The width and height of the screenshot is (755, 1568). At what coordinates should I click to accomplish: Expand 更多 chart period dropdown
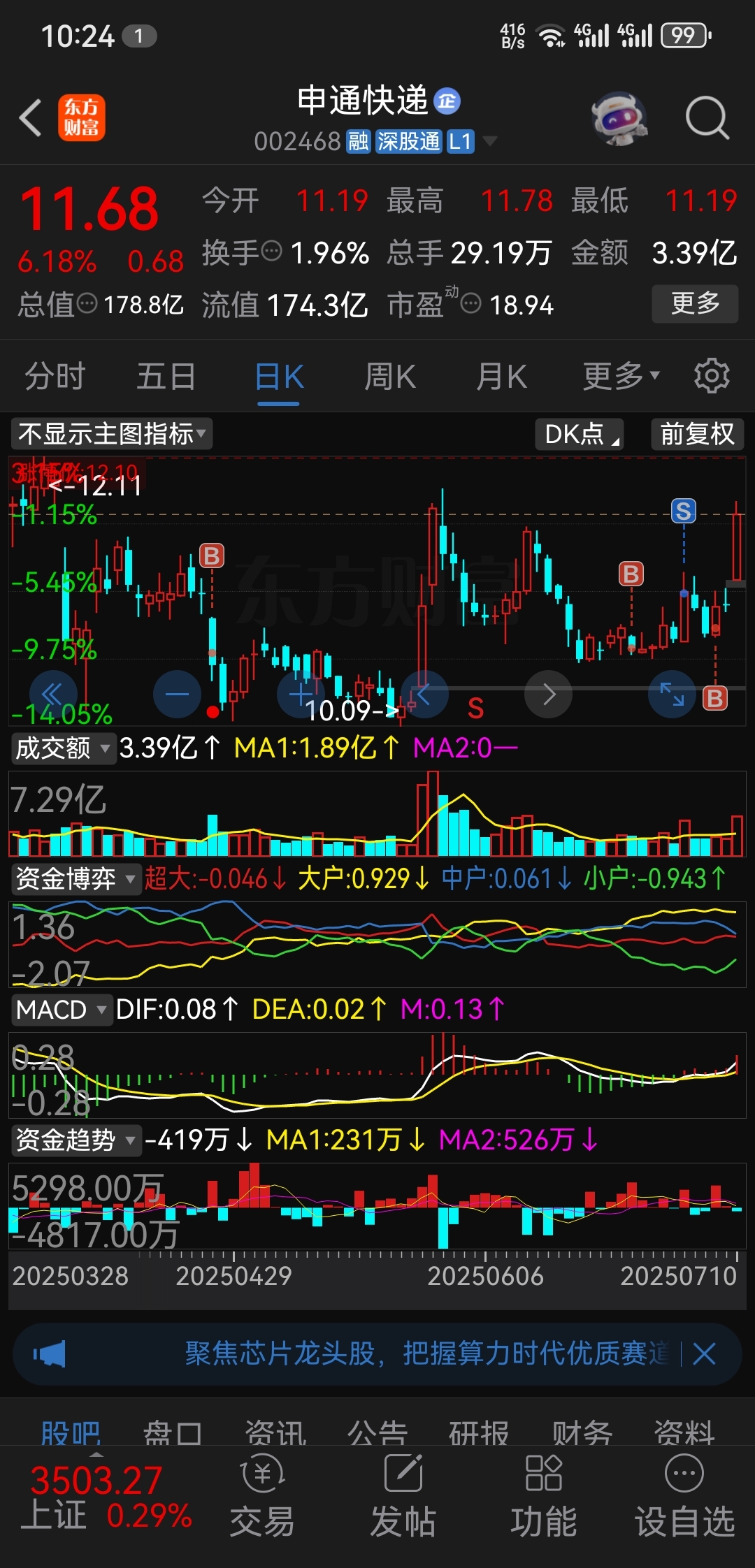click(621, 377)
